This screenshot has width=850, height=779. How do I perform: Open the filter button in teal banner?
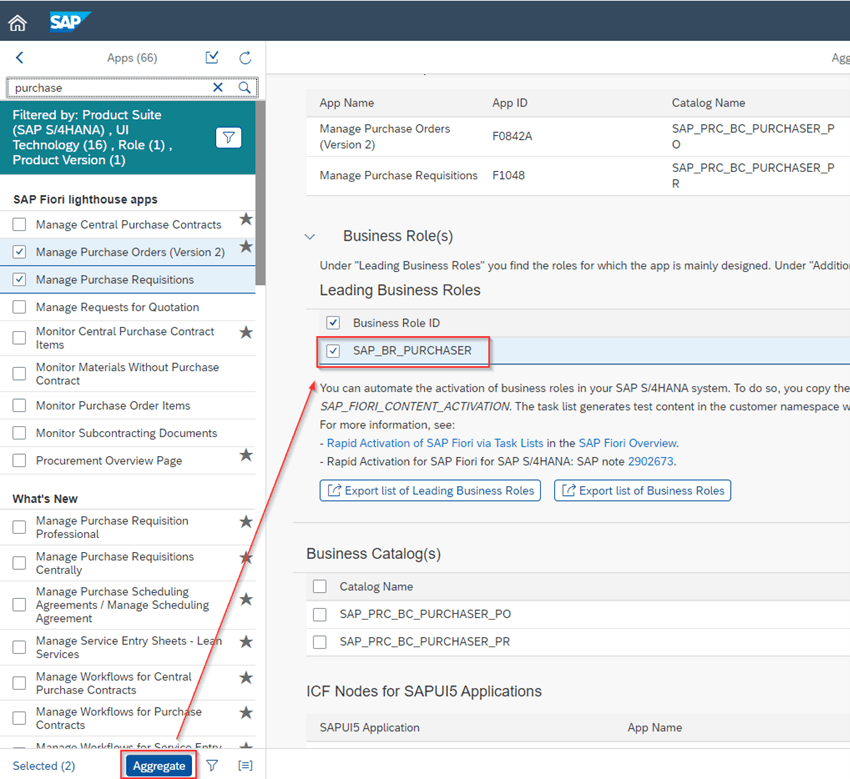point(229,138)
